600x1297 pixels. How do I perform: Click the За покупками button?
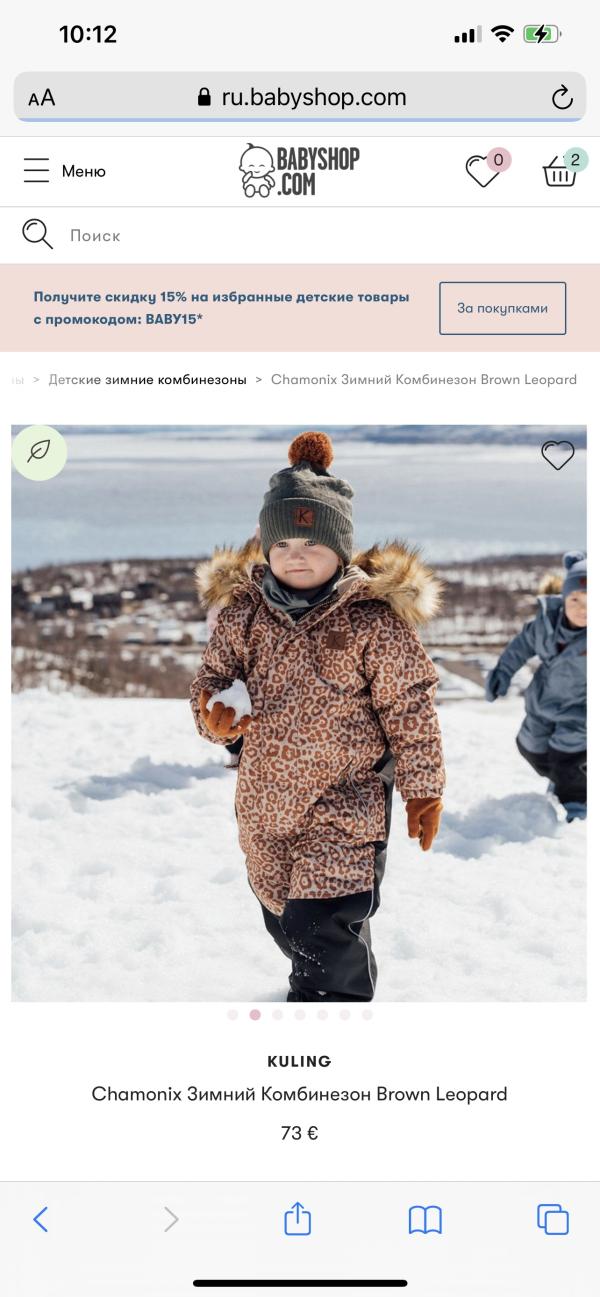[502, 308]
